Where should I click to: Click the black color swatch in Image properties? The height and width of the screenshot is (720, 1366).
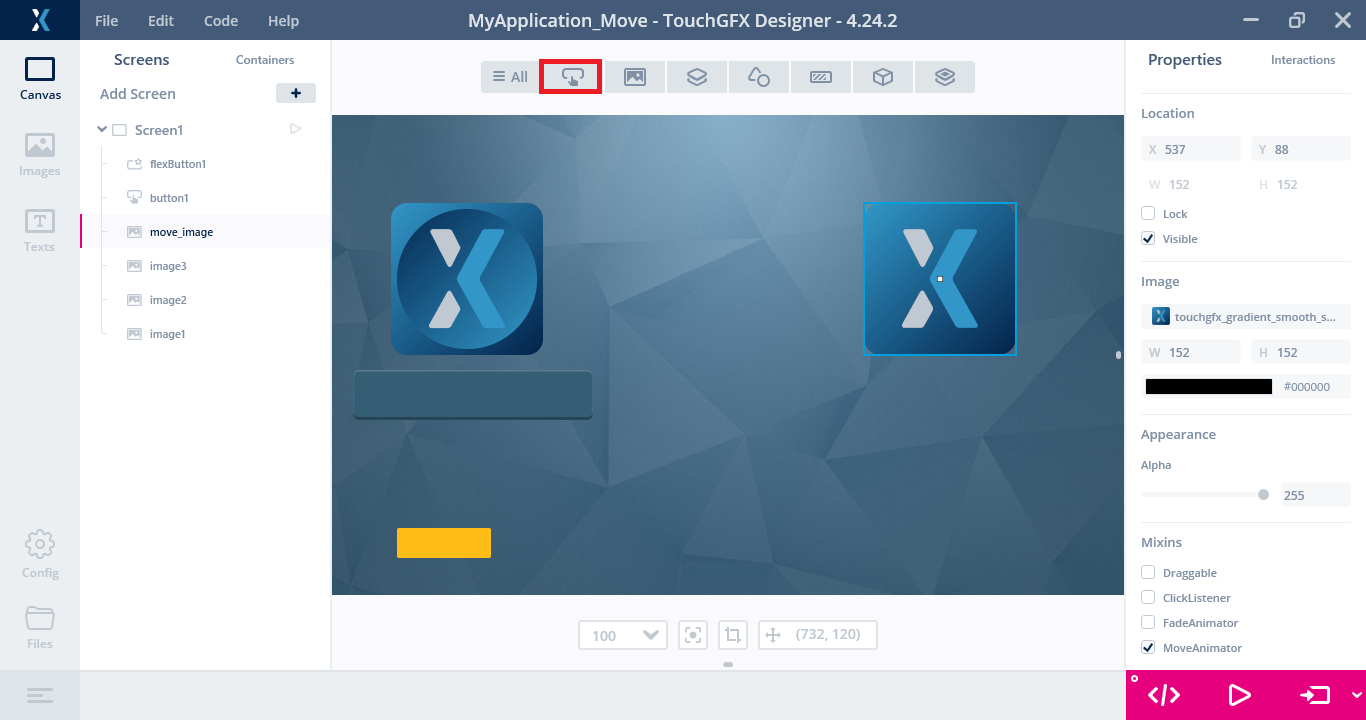coord(1207,386)
